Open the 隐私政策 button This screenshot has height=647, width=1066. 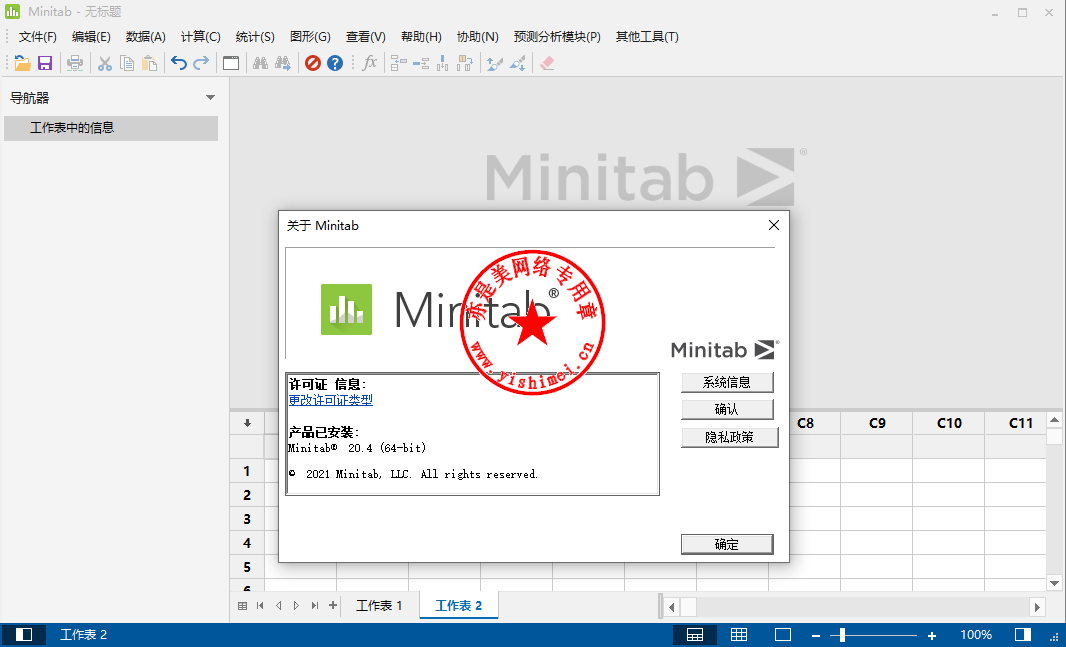tap(729, 437)
